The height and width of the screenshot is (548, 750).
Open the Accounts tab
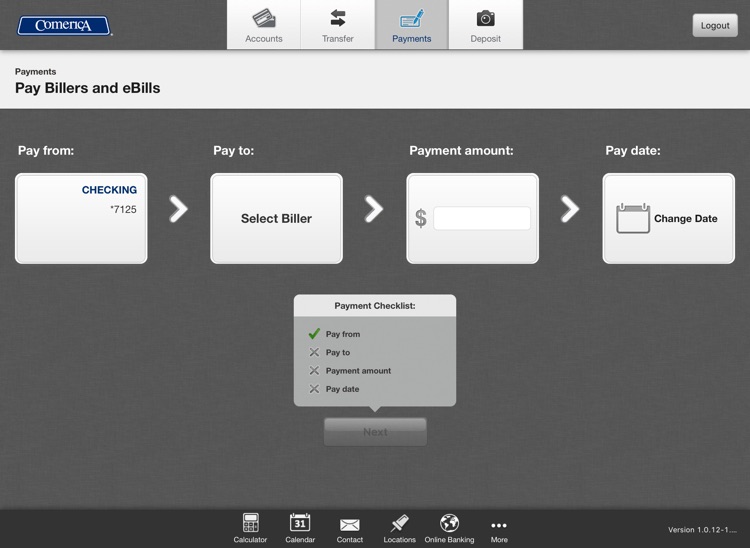click(264, 25)
